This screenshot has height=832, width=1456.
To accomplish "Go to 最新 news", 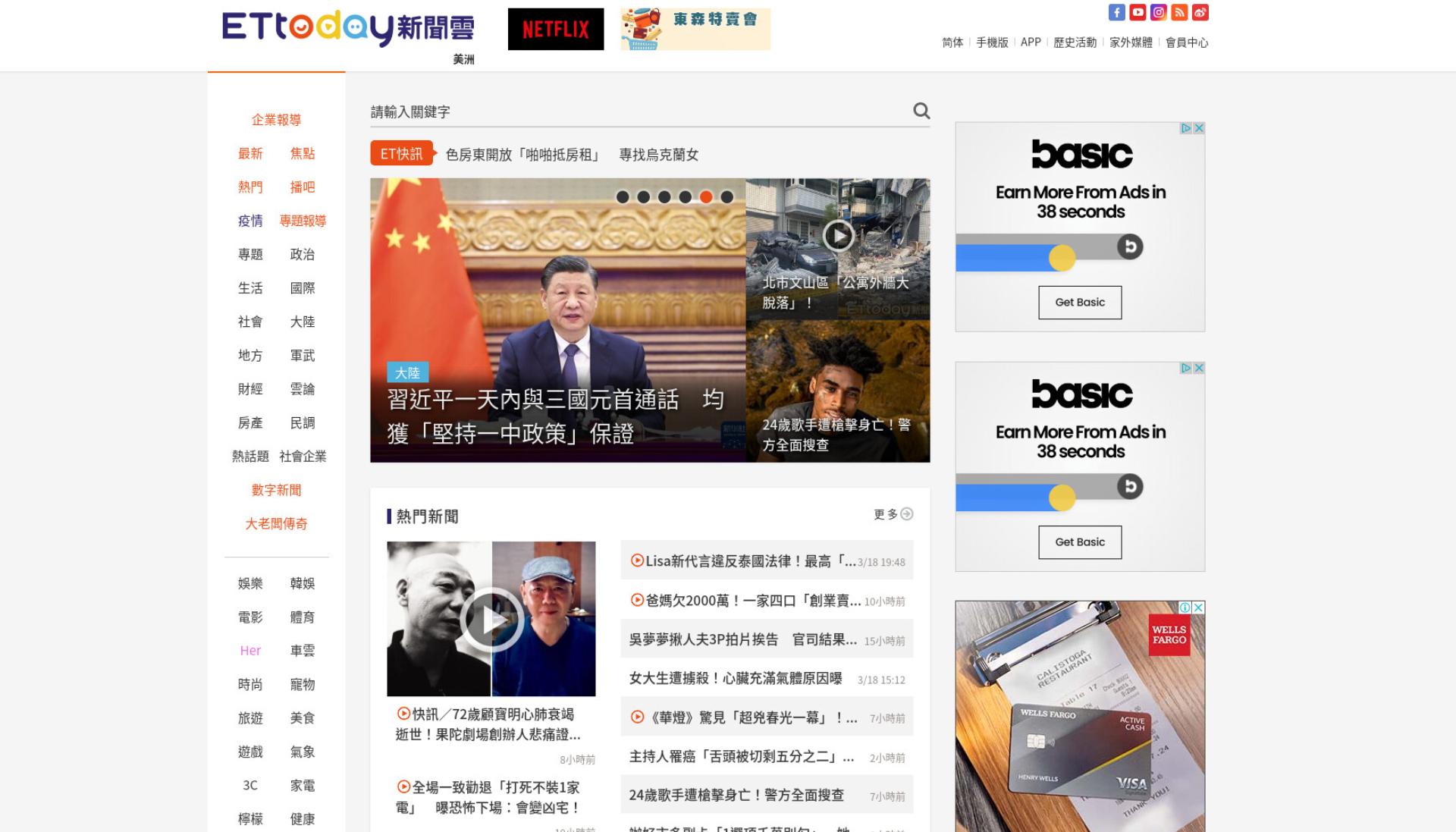I will click(x=250, y=153).
